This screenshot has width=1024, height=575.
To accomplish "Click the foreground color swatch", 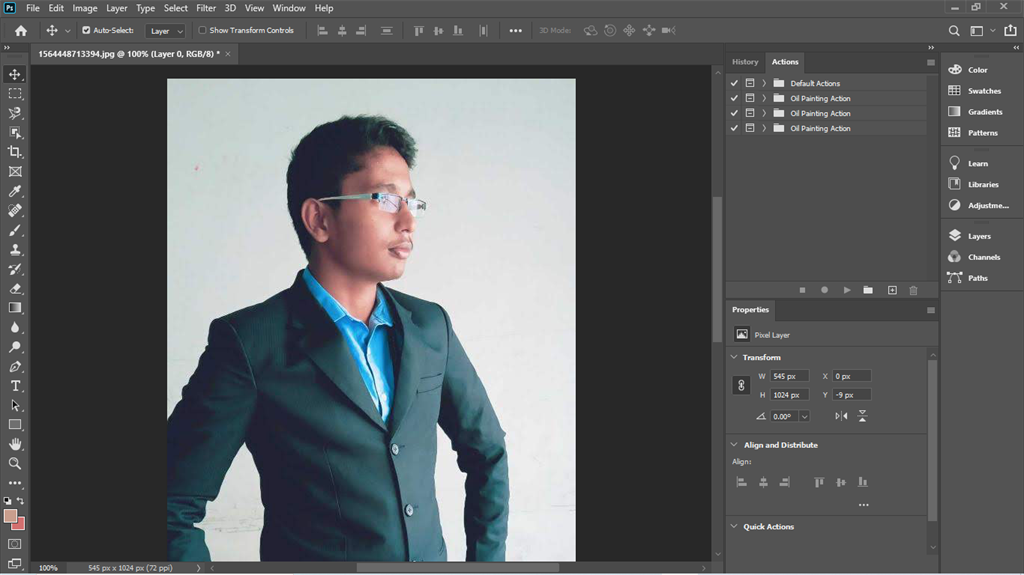I will click(10, 516).
